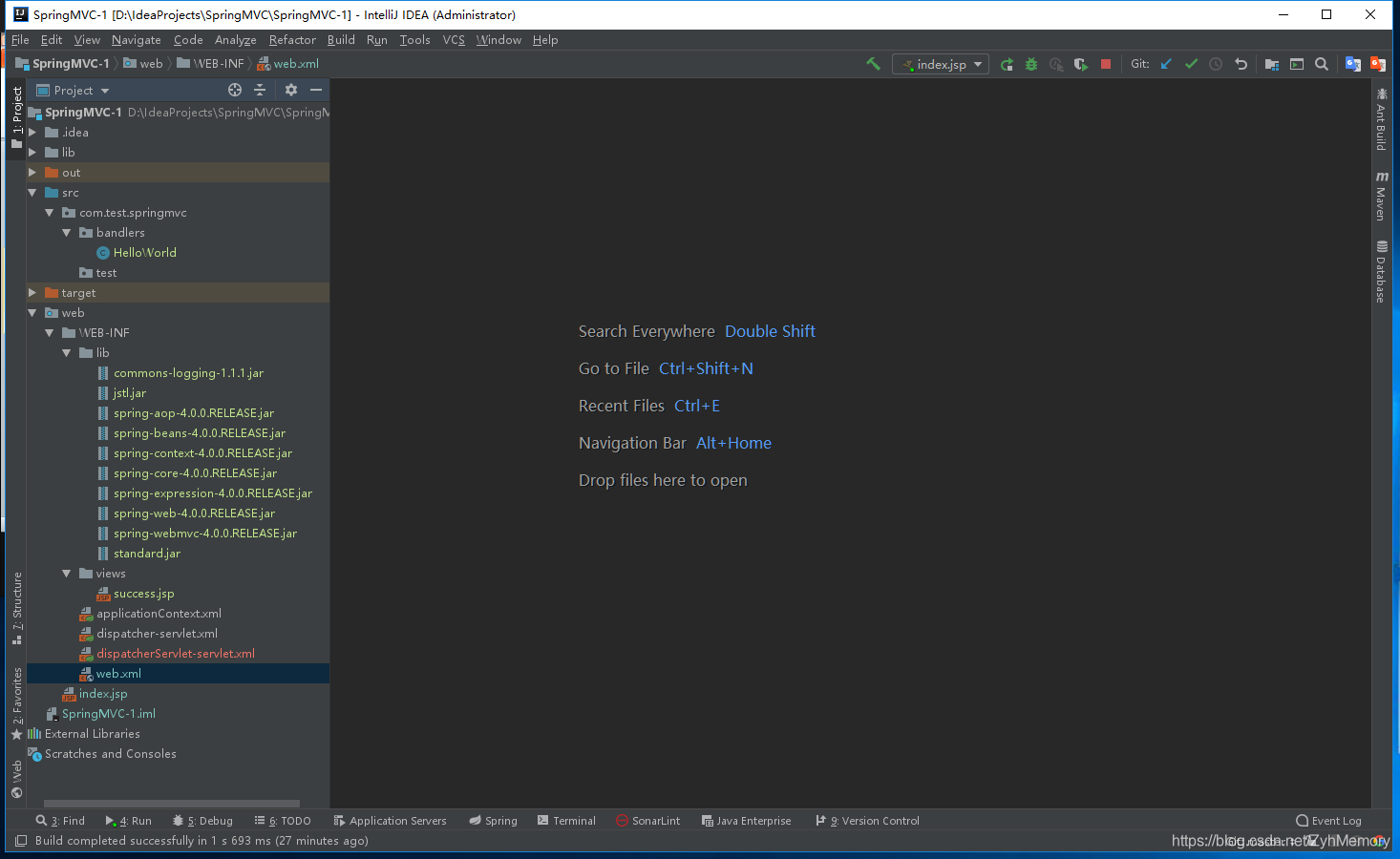
Task: Open the VCS menu
Action: (x=454, y=40)
